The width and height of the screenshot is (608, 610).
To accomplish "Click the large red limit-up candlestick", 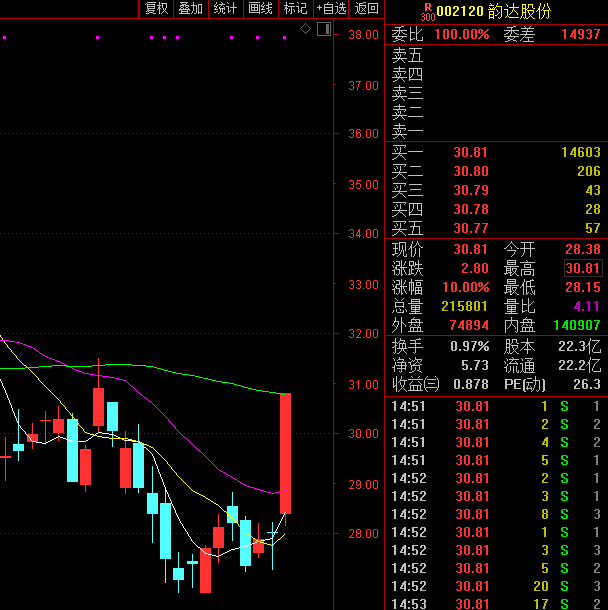I will [x=285, y=453].
